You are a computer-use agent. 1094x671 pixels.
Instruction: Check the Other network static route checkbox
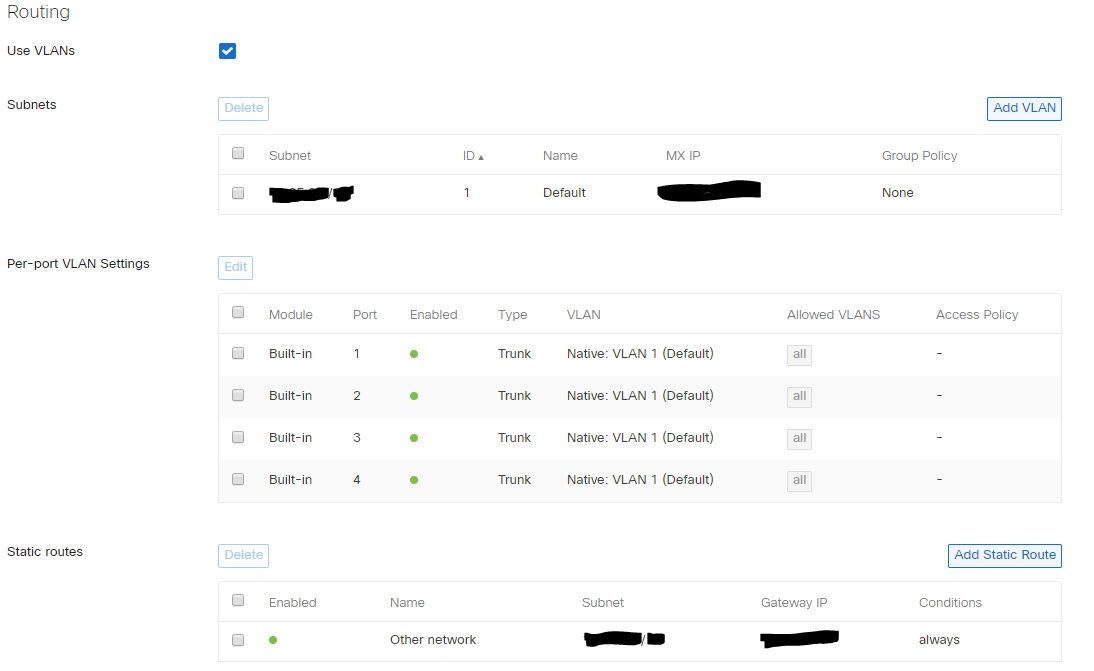pyautogui.click(x=237, y=639)
